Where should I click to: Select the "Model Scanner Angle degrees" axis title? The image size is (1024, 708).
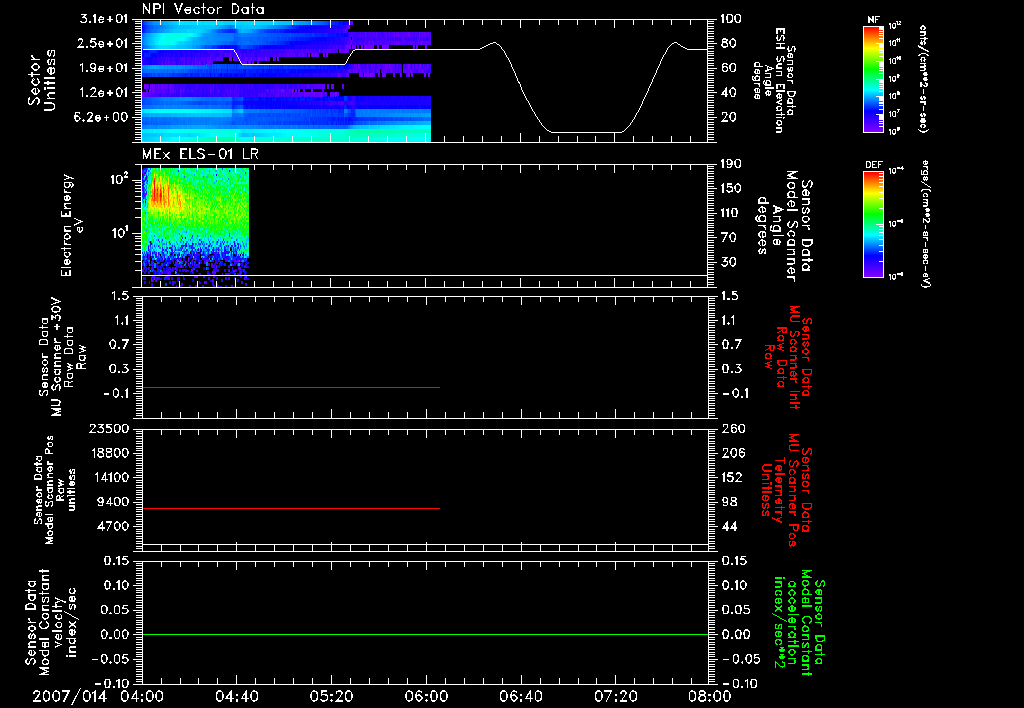point(783,225)
